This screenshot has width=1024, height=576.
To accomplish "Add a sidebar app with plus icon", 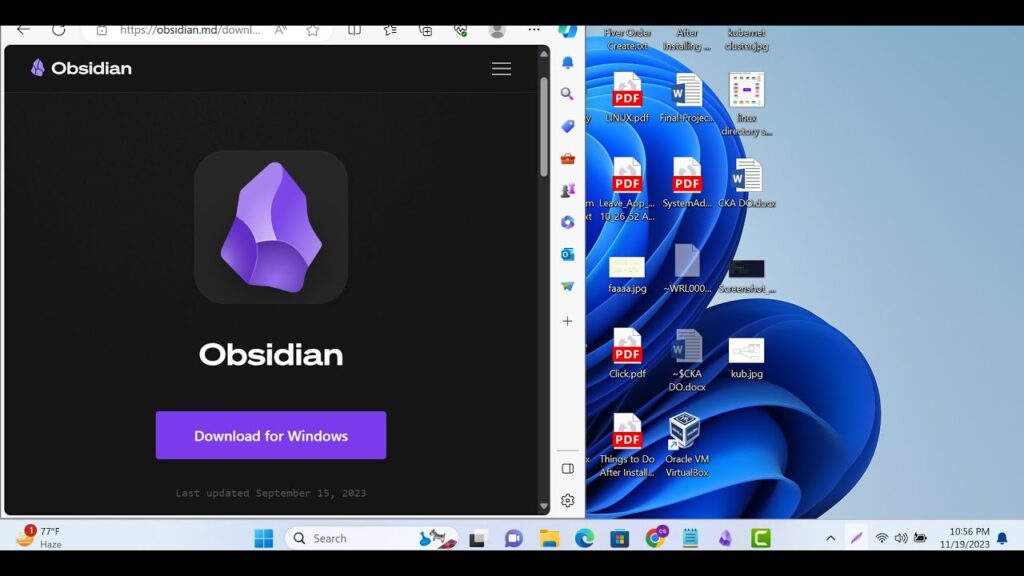I will (x=568, y=321).
